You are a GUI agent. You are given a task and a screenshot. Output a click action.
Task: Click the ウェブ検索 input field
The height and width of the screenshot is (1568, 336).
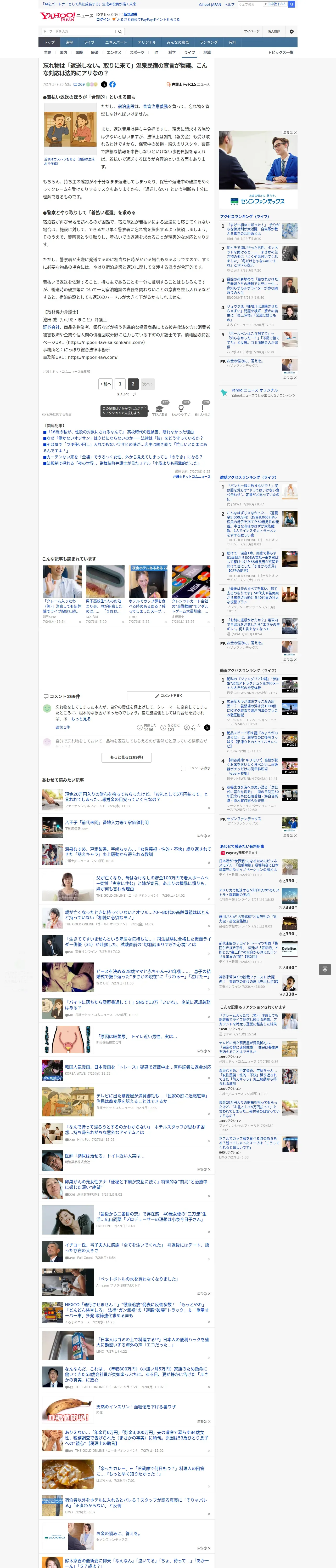(x=251, y=4)
